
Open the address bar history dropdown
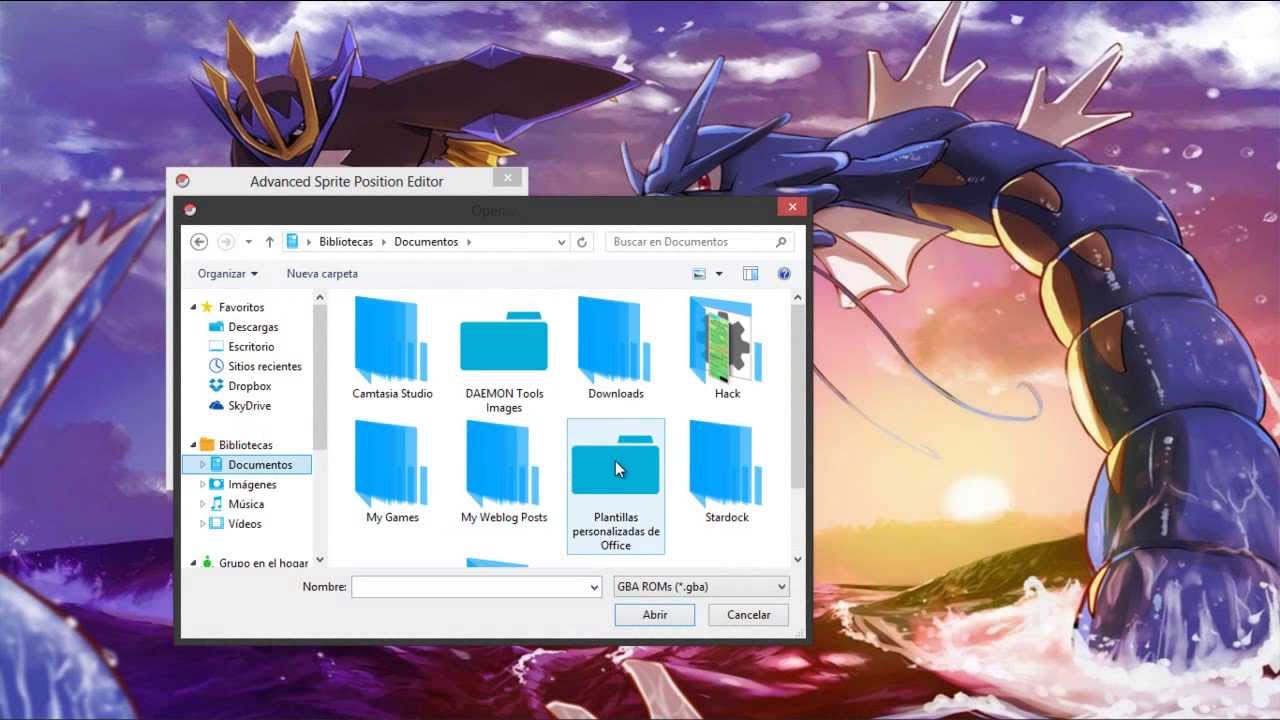(x=561, y=242)
